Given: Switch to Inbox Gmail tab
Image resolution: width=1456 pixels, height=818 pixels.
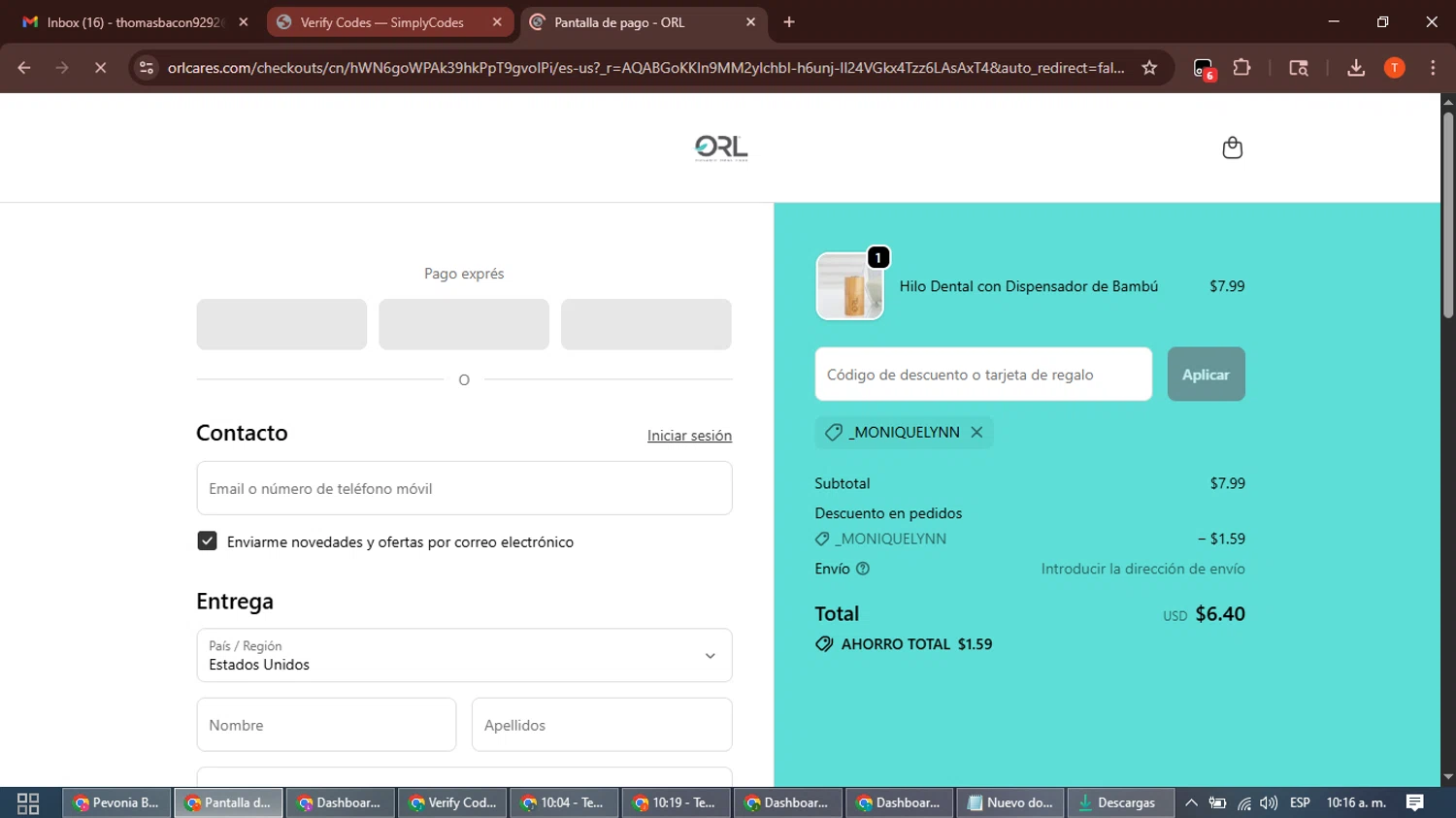Looking at the screenshot, I should tap(134, 22).
